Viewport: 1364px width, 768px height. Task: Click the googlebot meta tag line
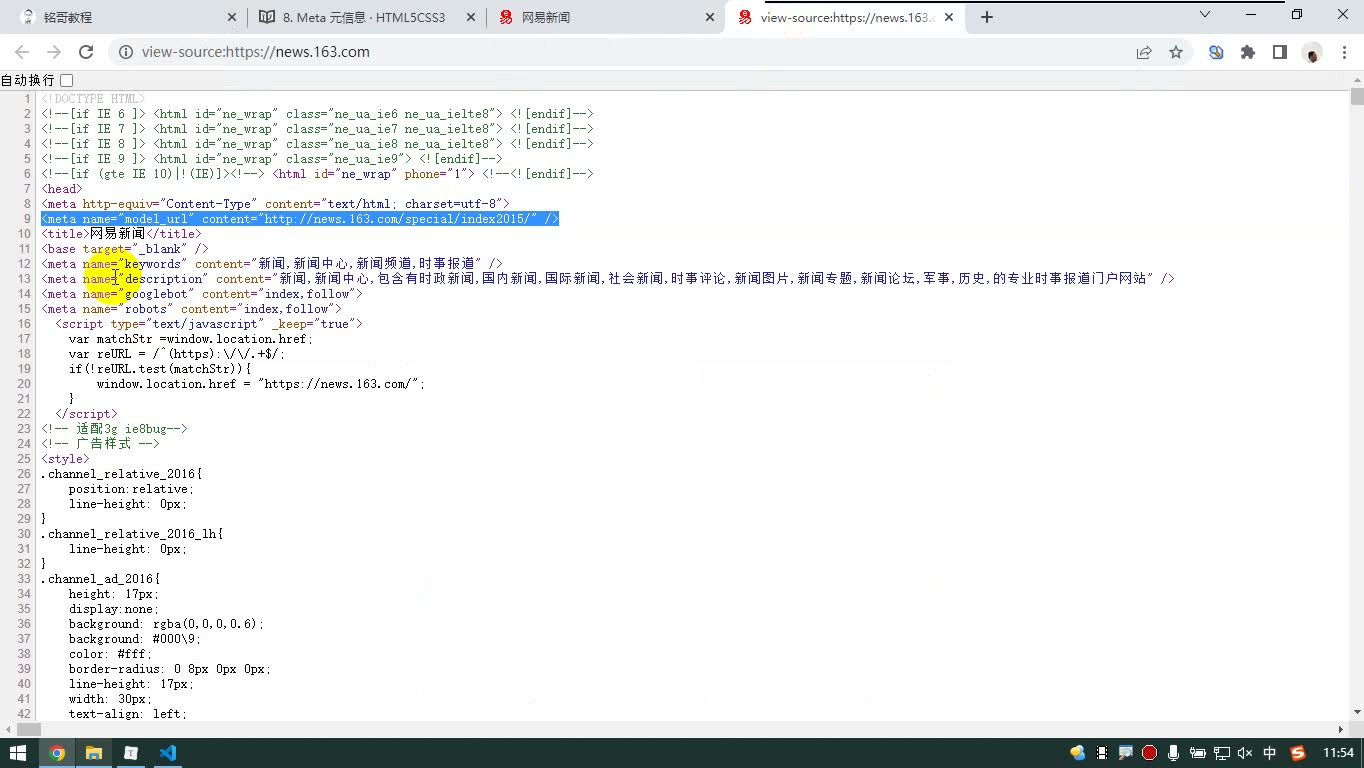pos(202,294)
